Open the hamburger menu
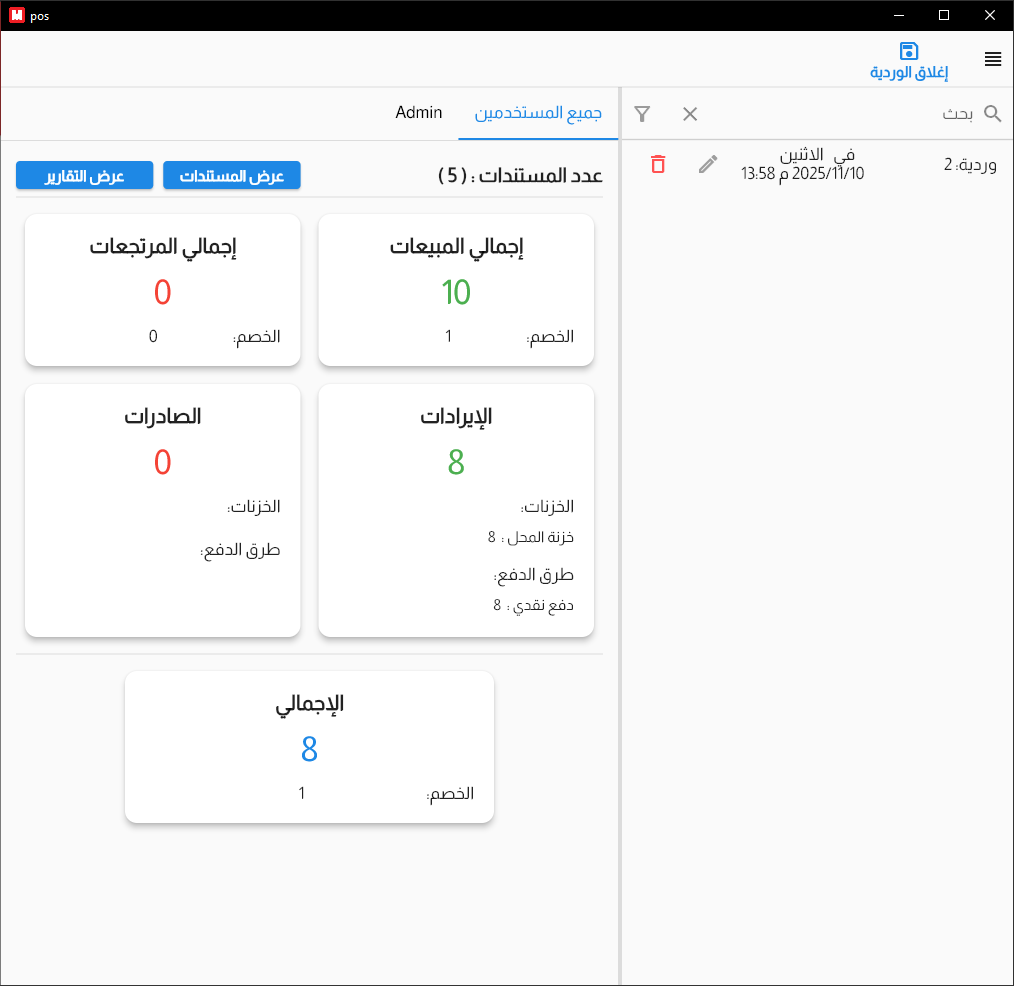 (993, 59)
